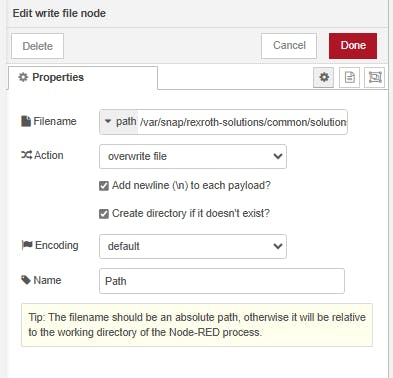Click the Add newline label text

pos(191,185)
